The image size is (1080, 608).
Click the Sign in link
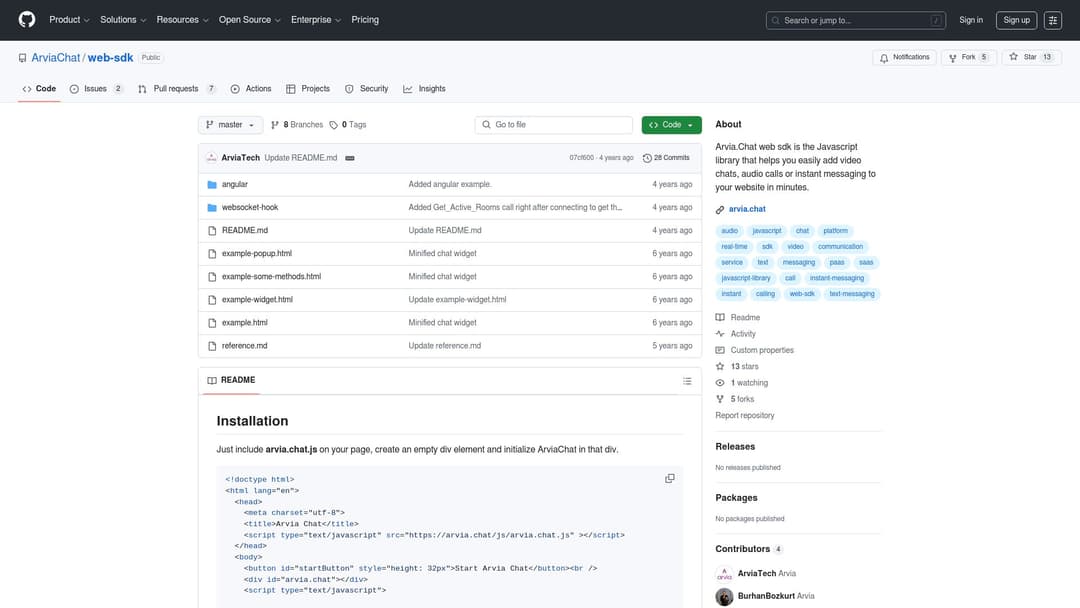970,20
